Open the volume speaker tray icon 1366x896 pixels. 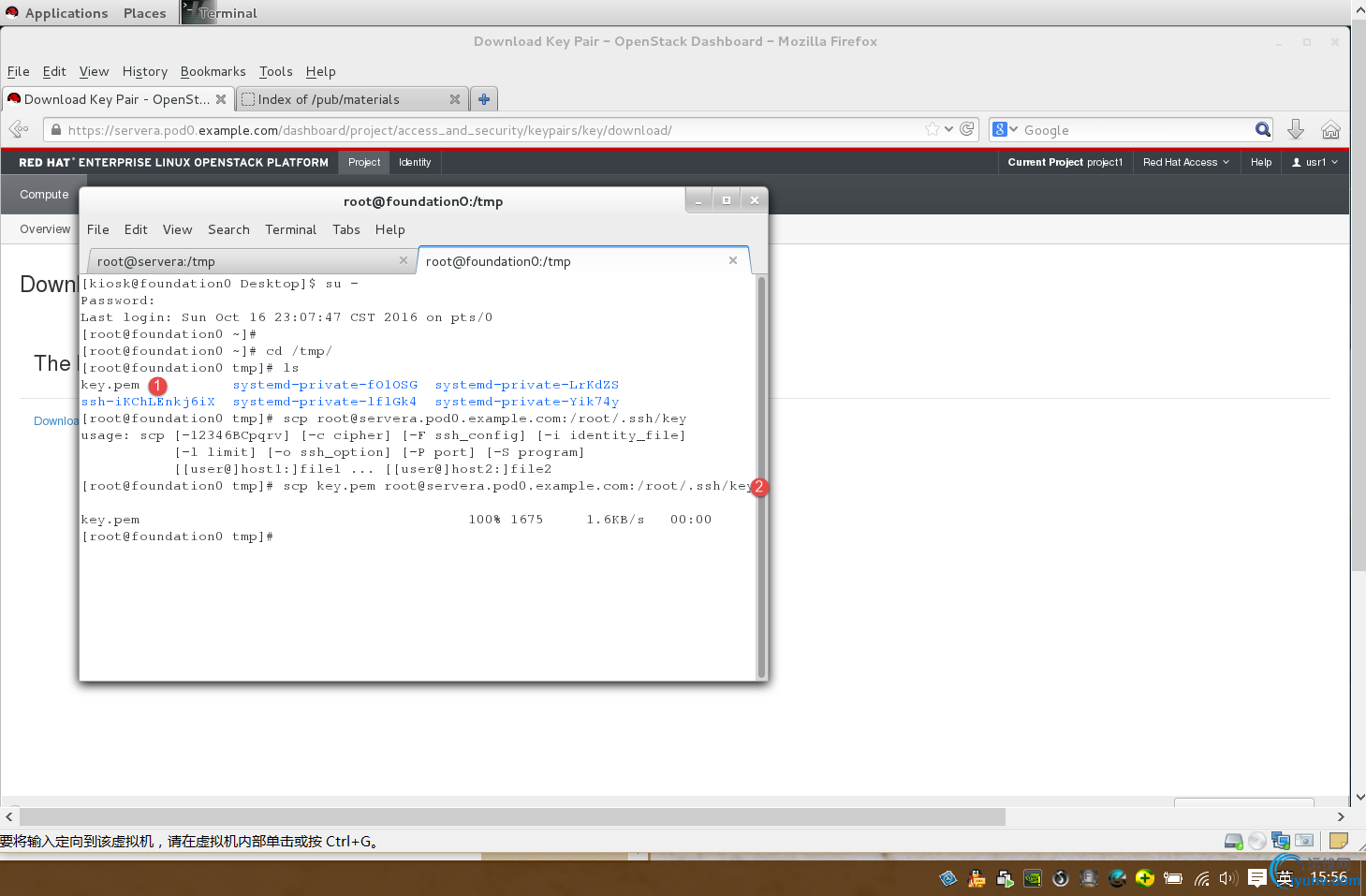(1228, 878)
